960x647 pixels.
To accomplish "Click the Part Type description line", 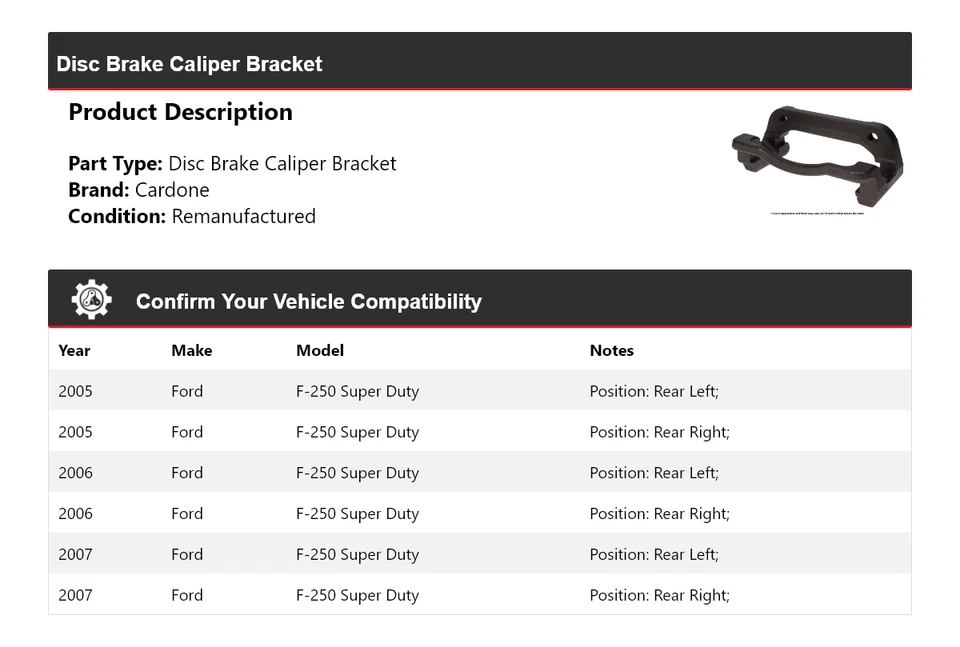I will point(232,164).
